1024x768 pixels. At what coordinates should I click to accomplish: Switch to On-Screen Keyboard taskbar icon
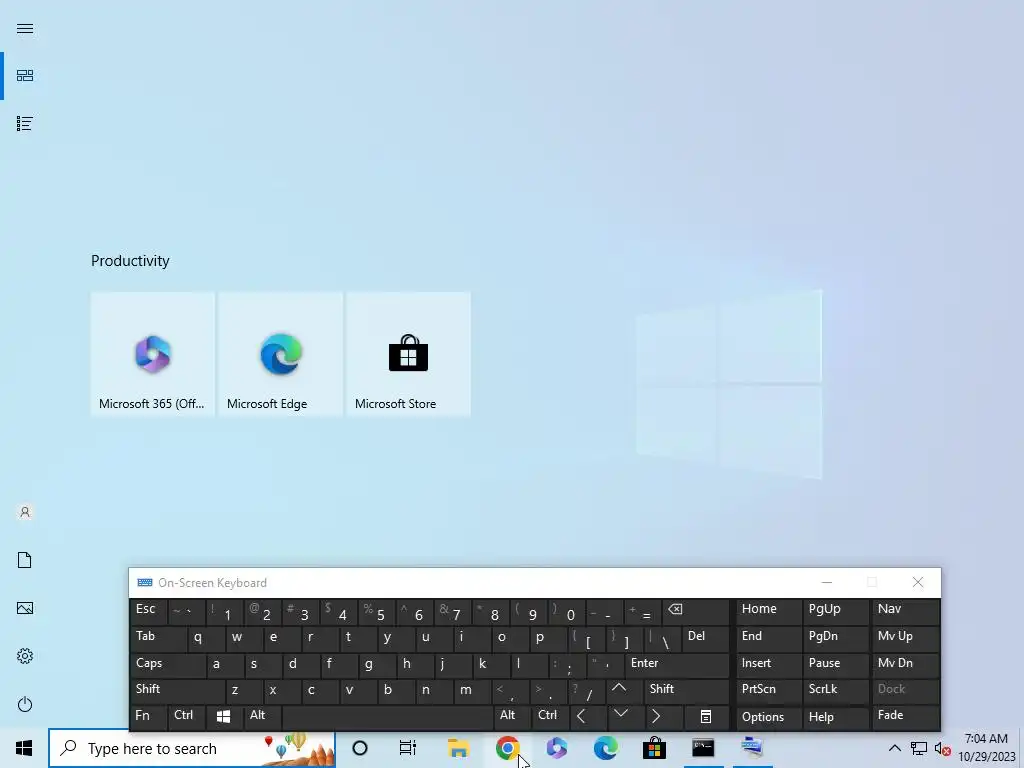pyautogui.click(x=752, y=748)
